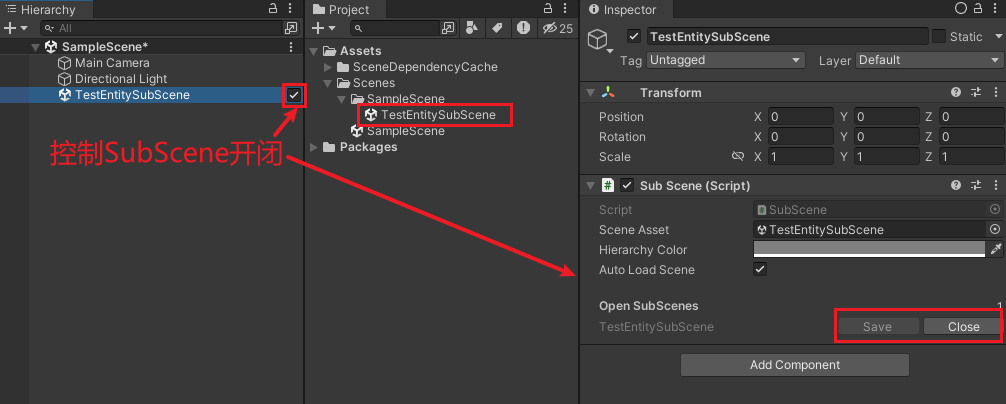Open Project panel options menu
Screen dimensions: 1006x404
point(565,8)
